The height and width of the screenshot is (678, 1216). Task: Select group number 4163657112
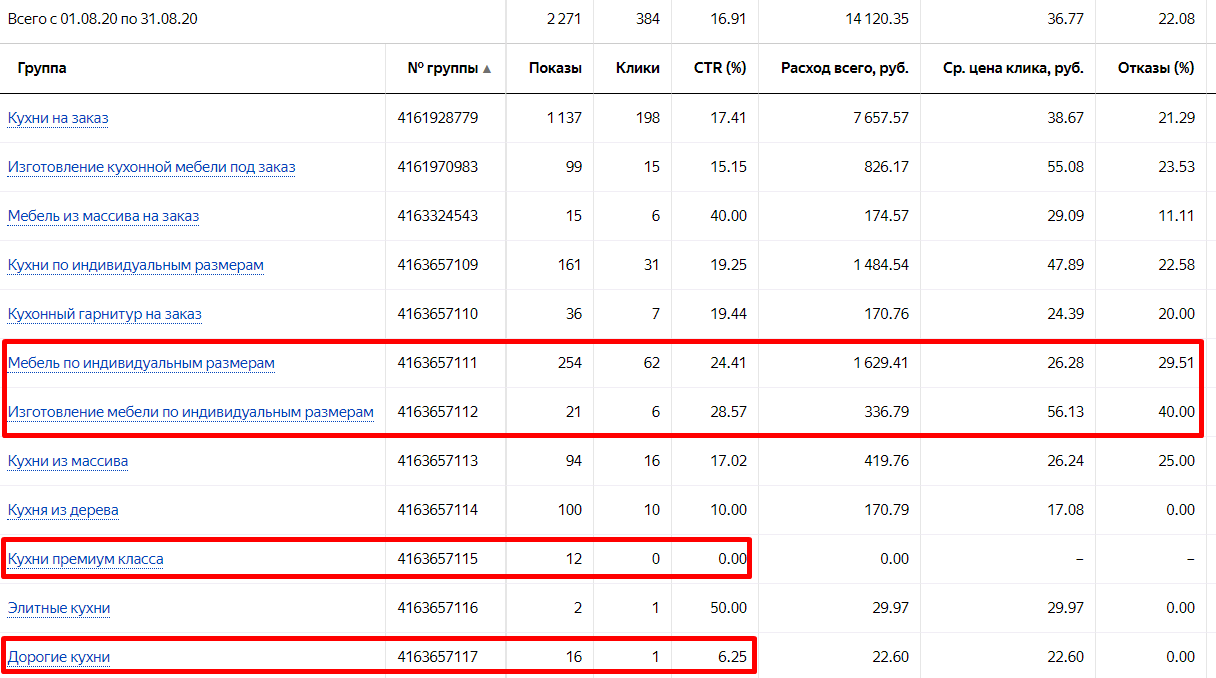438,412
